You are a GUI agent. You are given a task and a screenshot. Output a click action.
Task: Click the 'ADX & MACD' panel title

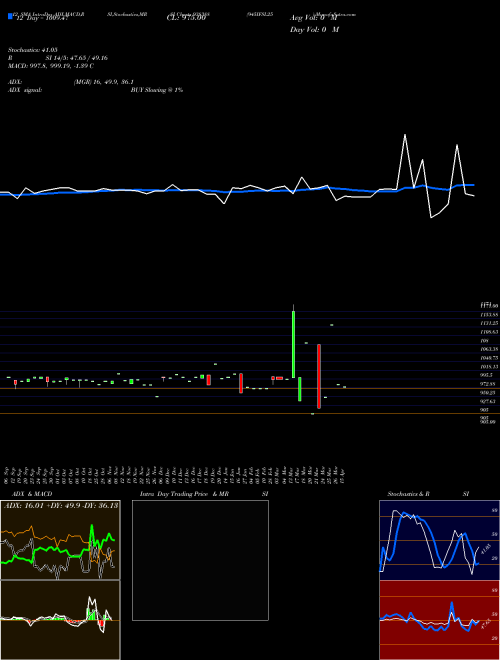pyautogui.click(x=32, y=494)
